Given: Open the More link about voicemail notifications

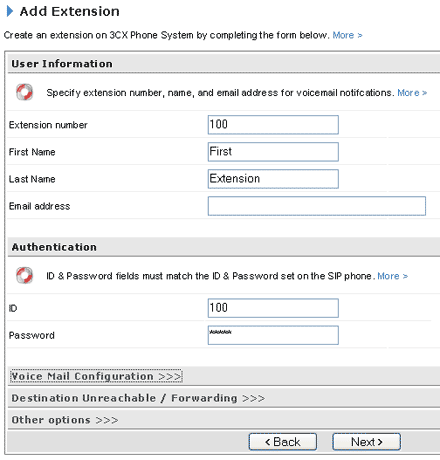Looking at the screenshot, I should click(412, 93).
